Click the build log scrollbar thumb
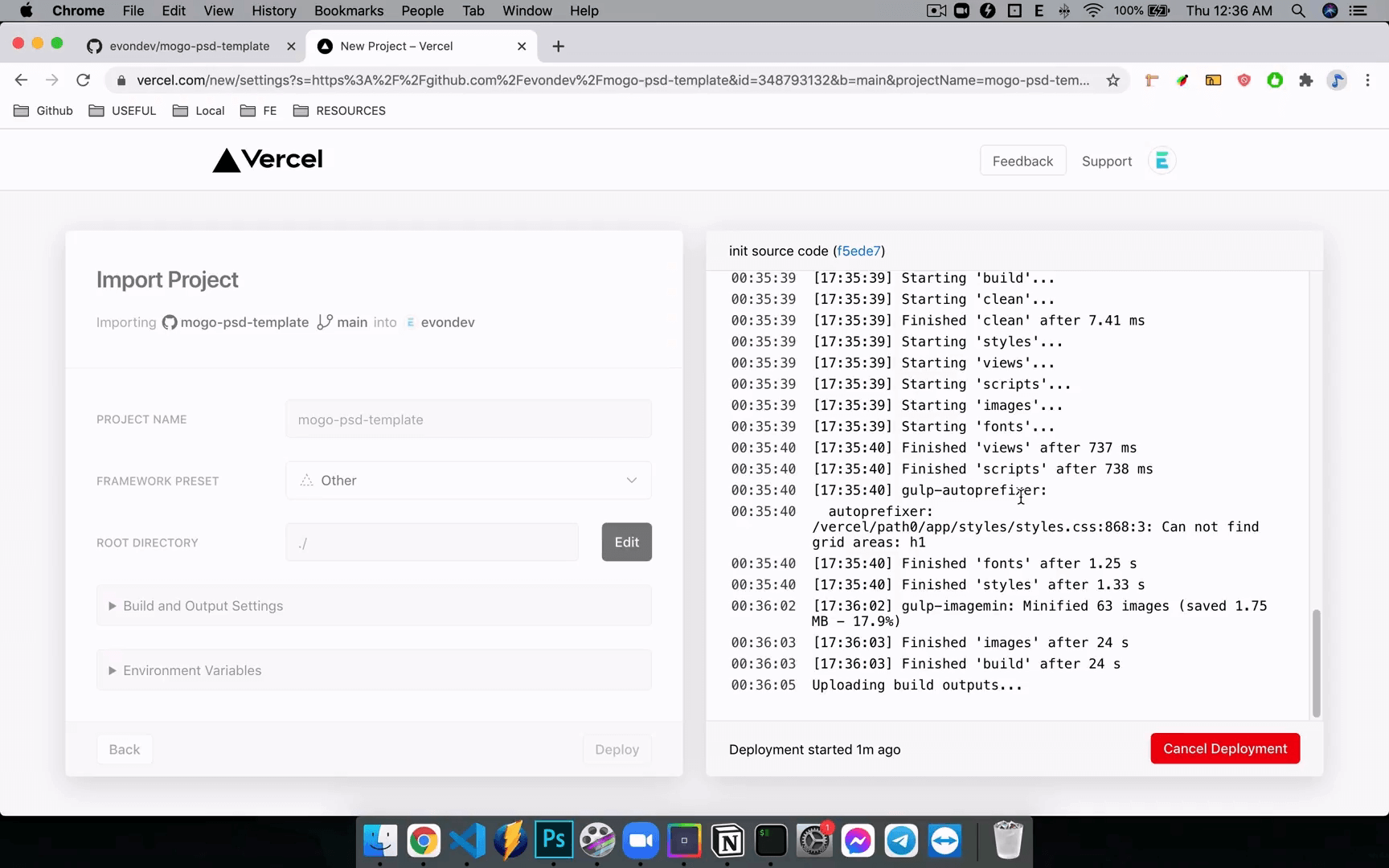The width and height of the screenshot is (1389, 868). point(1316,663)
